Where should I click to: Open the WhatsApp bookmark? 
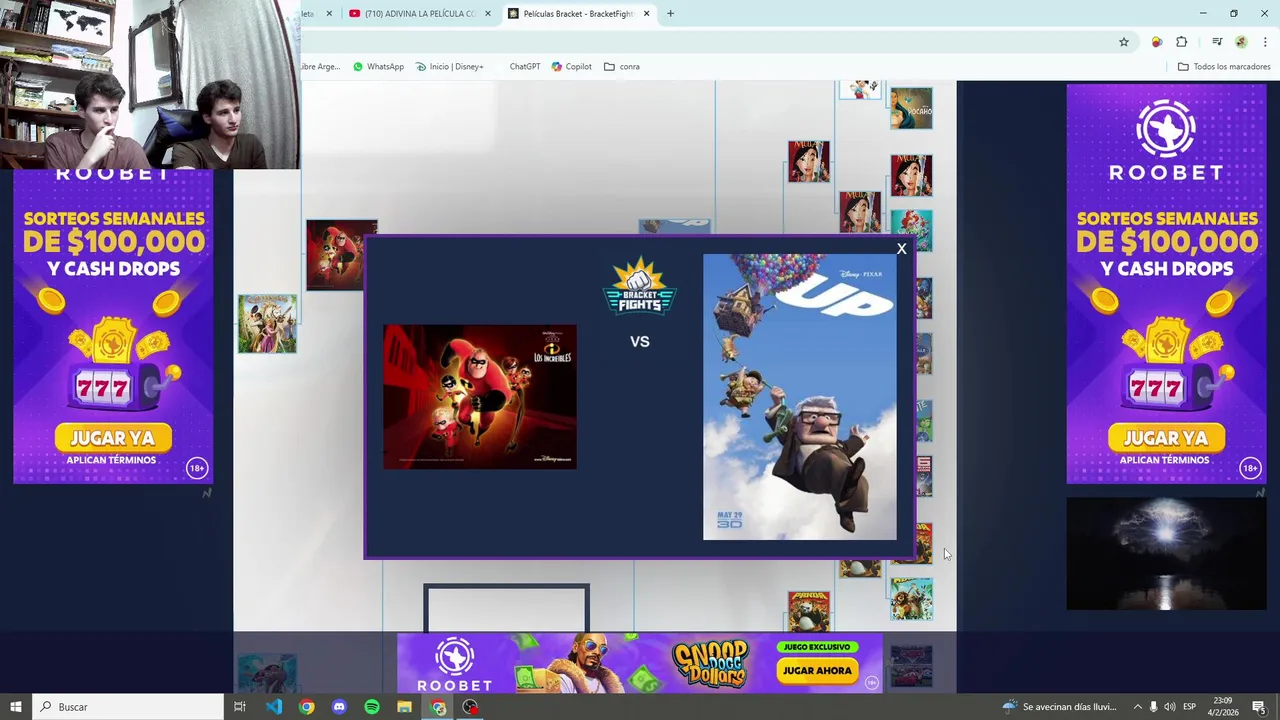tap(378, 67)
